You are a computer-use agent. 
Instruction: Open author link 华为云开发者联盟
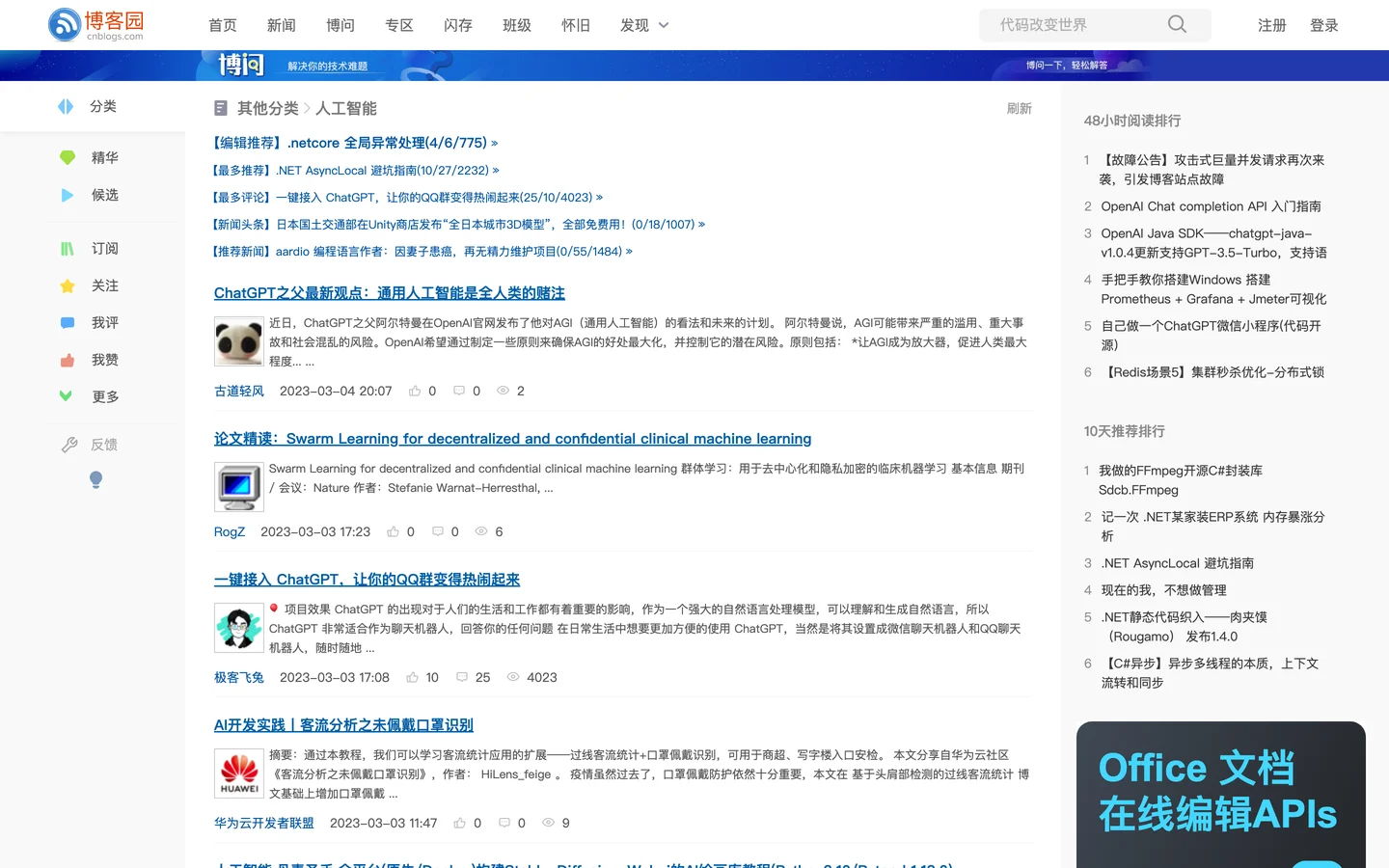[x=264, y=823]
